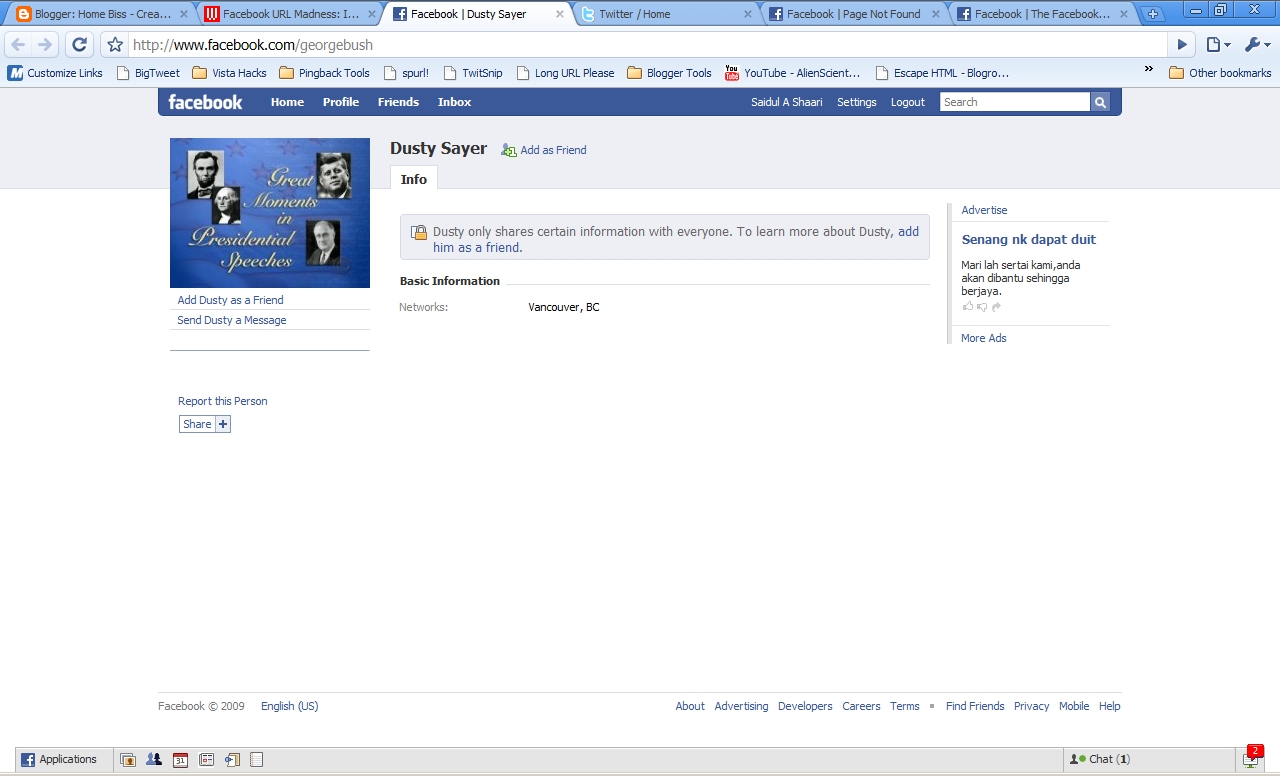Click the spurl! bookmark
The width and height of the screenshot is (1280, 776).
click(406, 73)
